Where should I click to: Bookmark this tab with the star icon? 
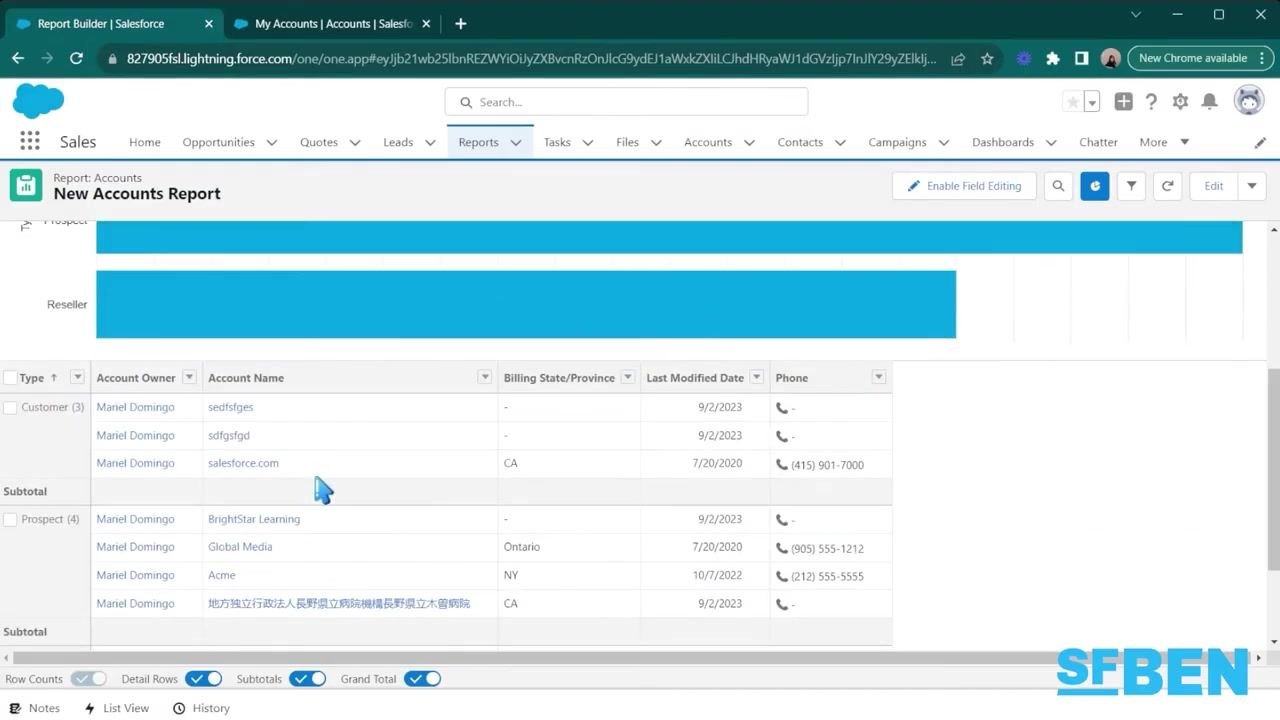(987, 59)
